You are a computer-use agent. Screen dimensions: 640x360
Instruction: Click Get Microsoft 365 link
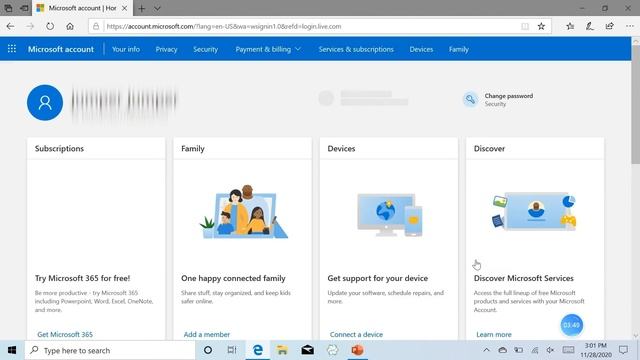click(65, 334)
